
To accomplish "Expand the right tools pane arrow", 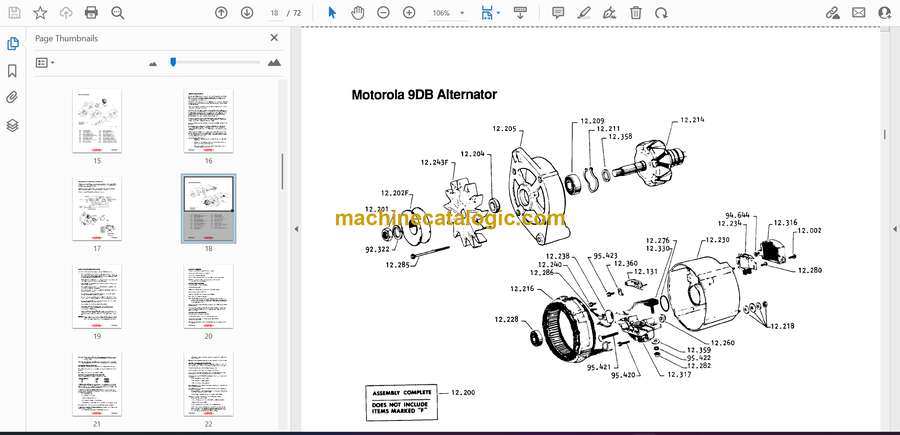I will (894, 229).
